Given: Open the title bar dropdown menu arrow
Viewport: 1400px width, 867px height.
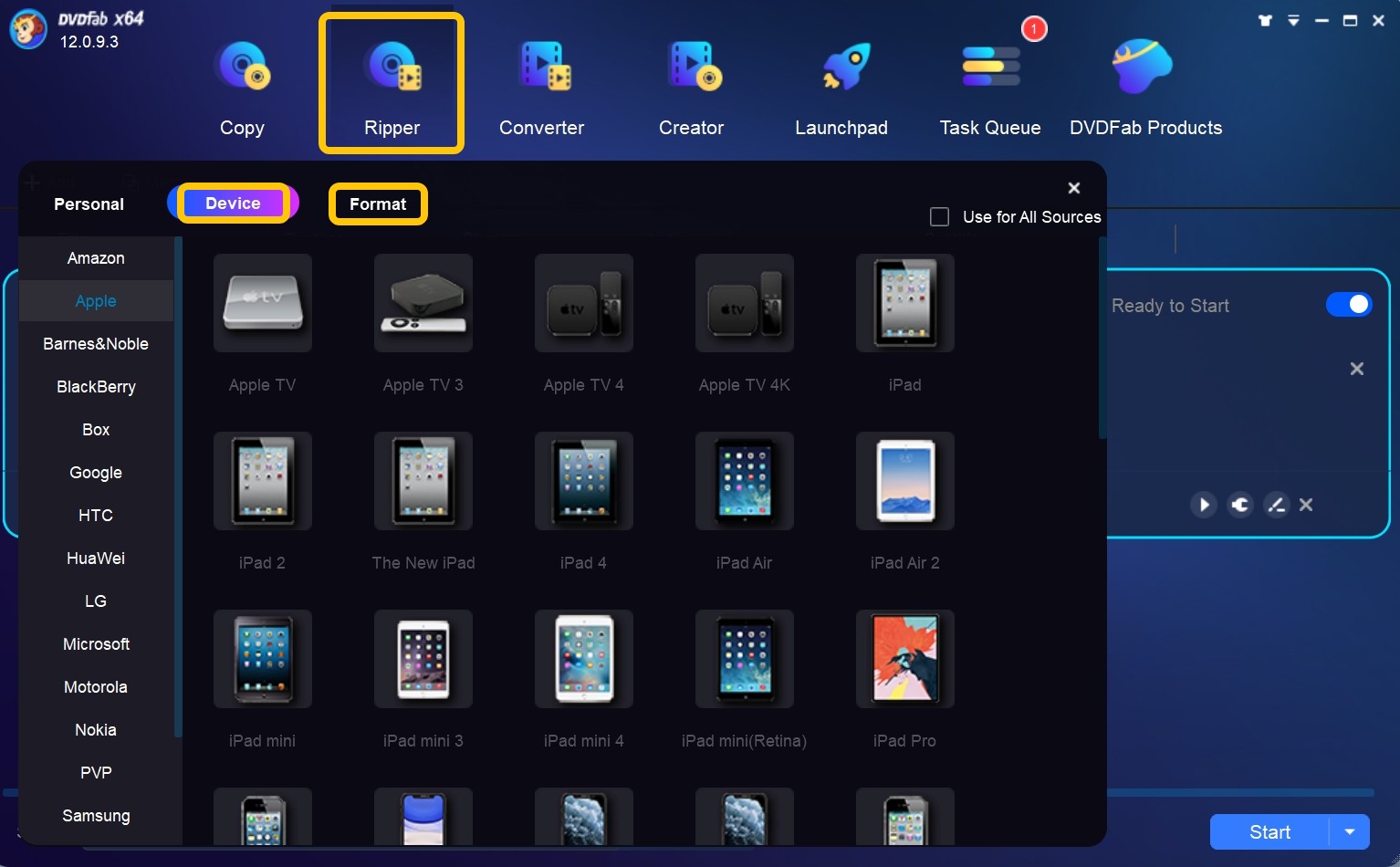Looking at the screenshot, I should pos(1293,20).
